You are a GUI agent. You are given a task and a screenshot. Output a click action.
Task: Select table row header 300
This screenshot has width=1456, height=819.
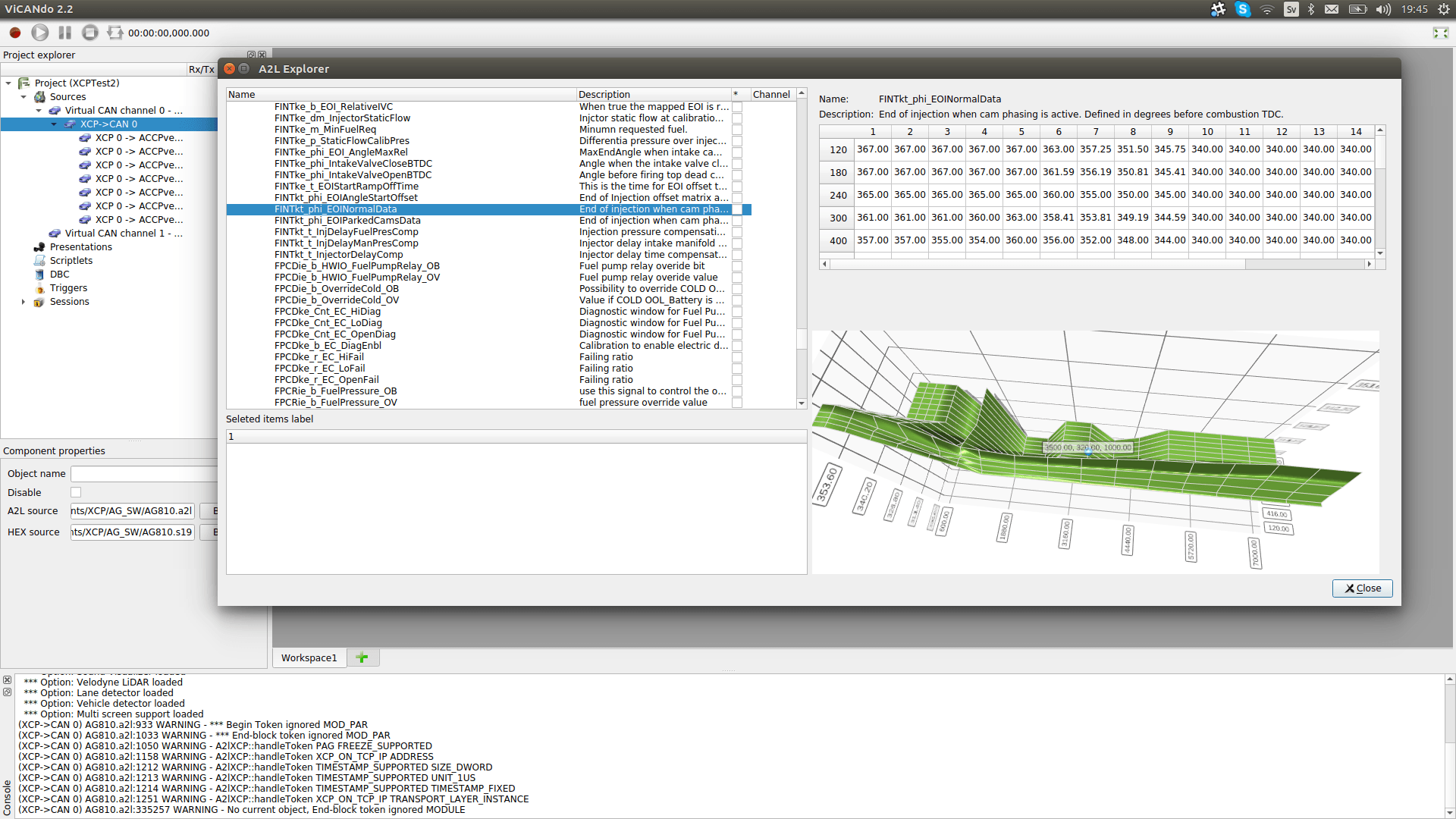pyautogui.click(x=837, y=218)
